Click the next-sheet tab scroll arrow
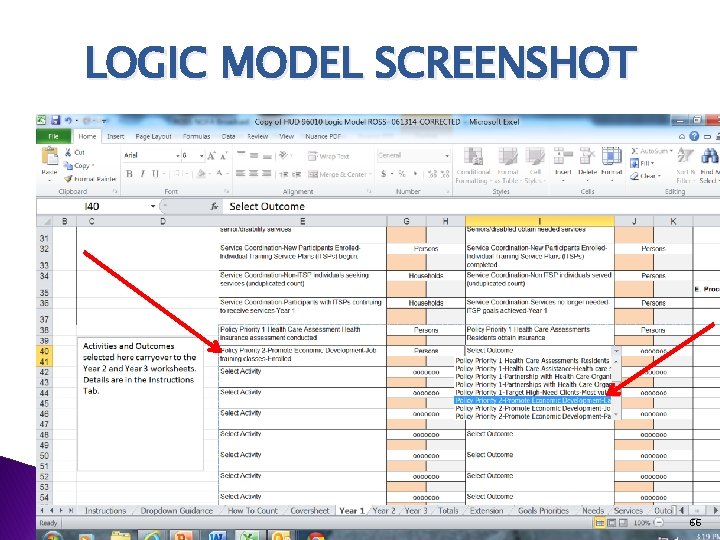This screenshot has width=720, height=540. pyautogui.click(x=61, y=510)
